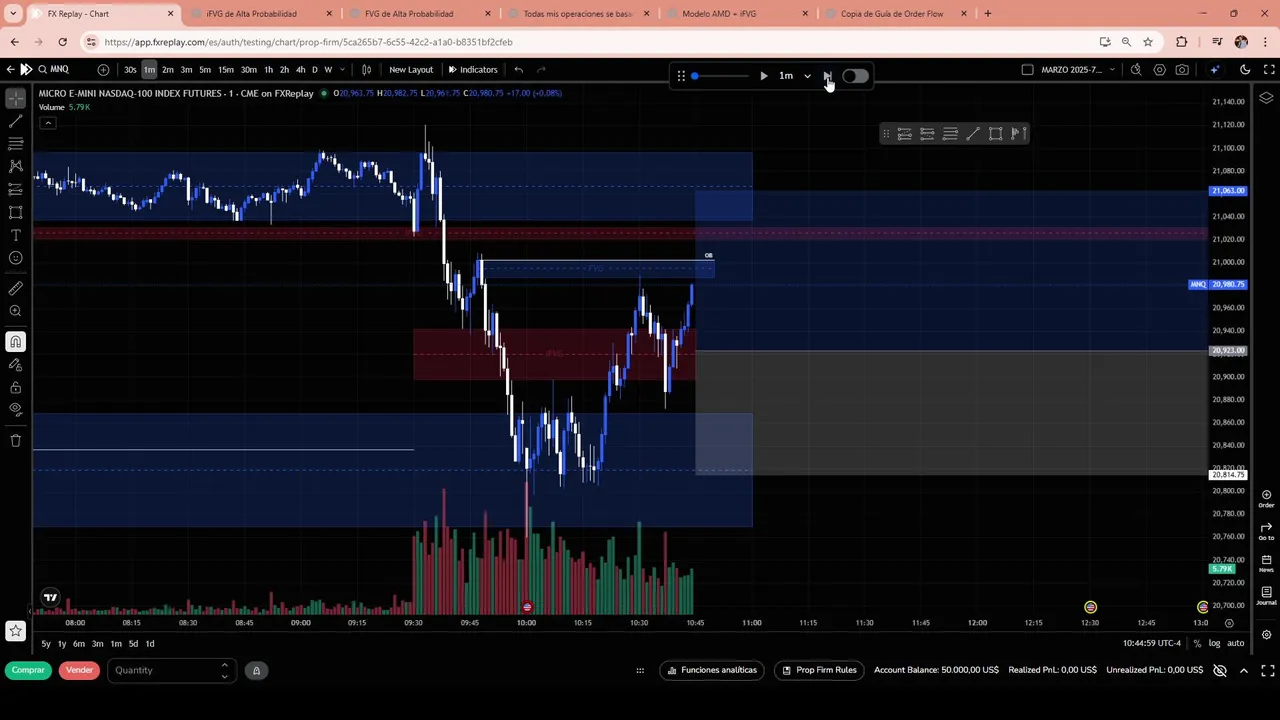Toggle the magnet snap mode
Image resolution: width=1280 pixels, height=720 pixels.
click(15, 342)
